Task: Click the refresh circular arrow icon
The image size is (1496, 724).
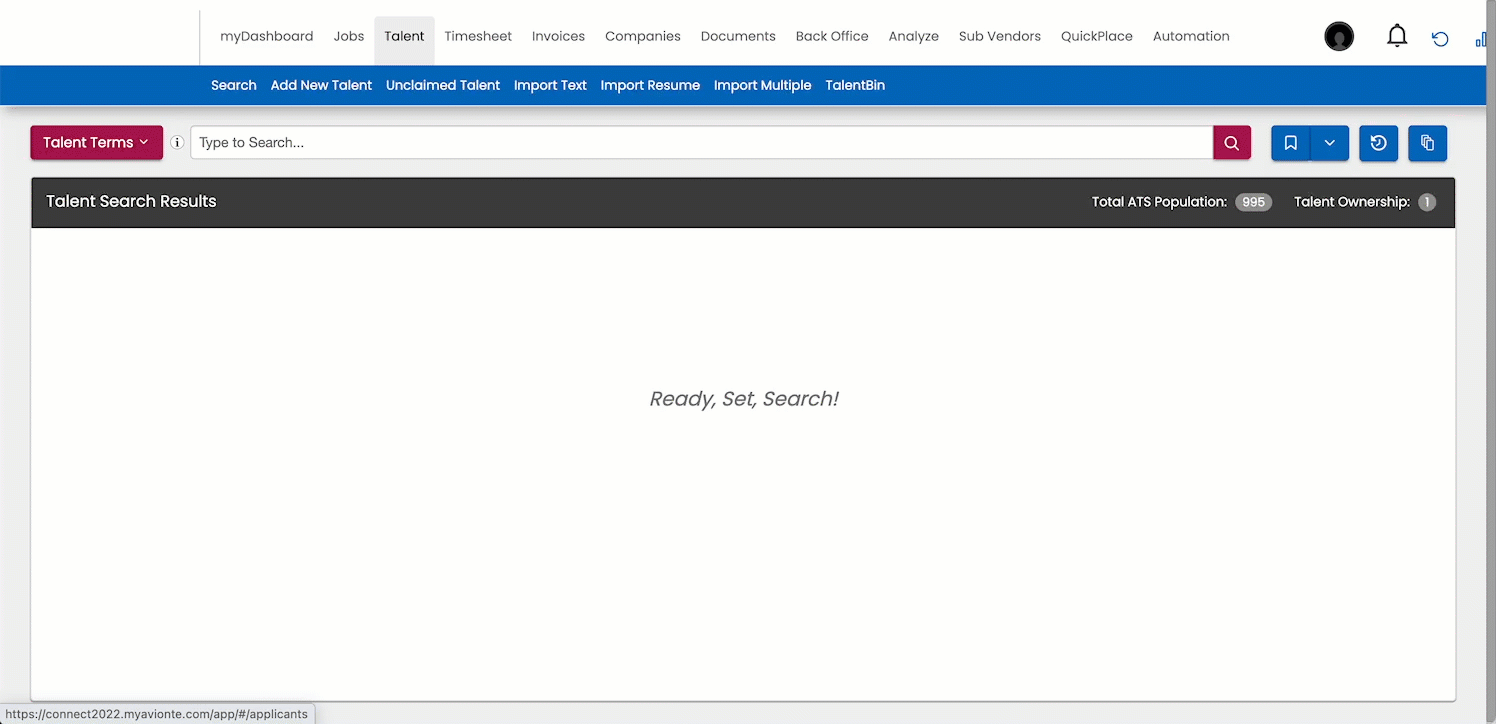Action: coord(1440,39)
